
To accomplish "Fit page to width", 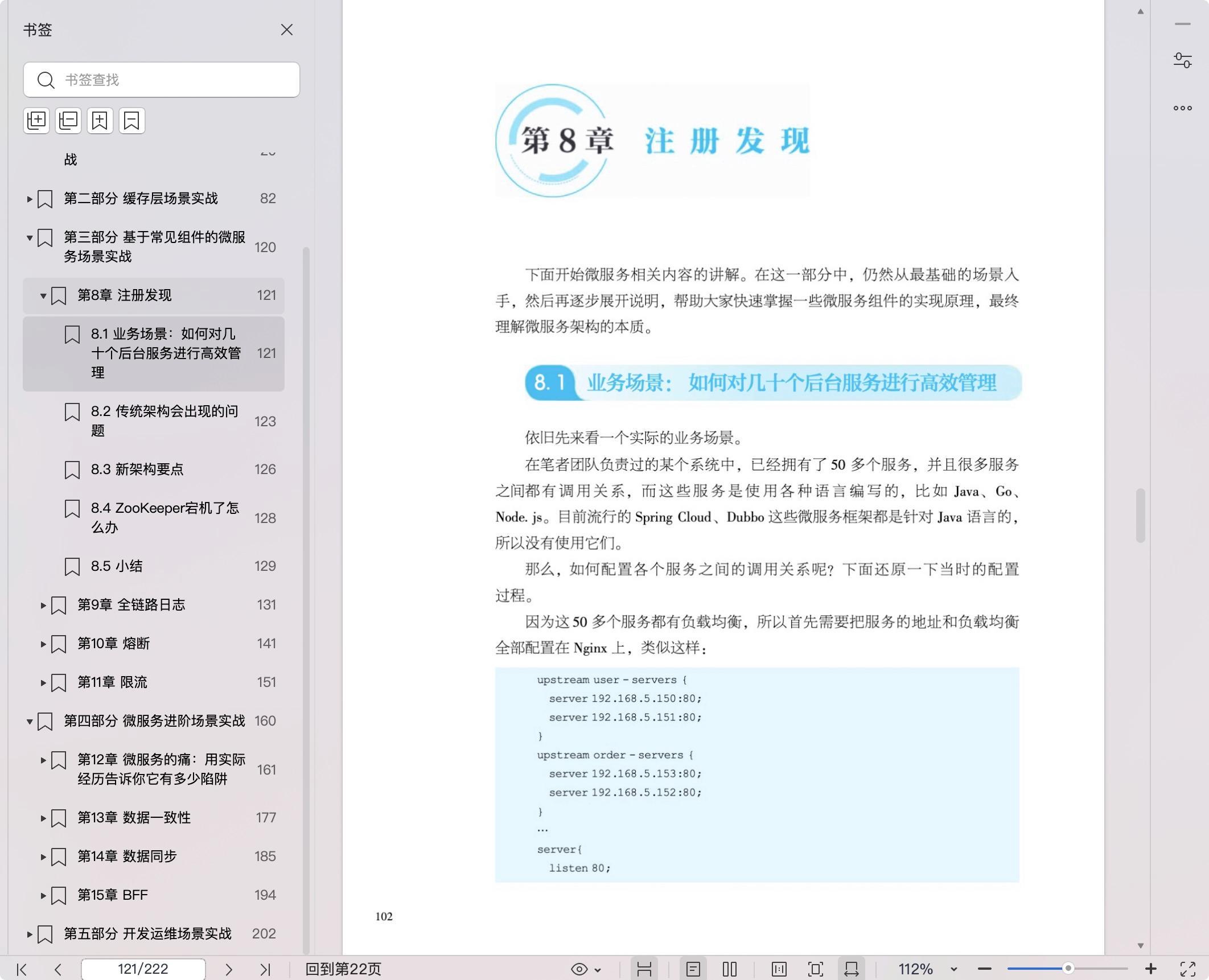I will click(x=852, y=969).
